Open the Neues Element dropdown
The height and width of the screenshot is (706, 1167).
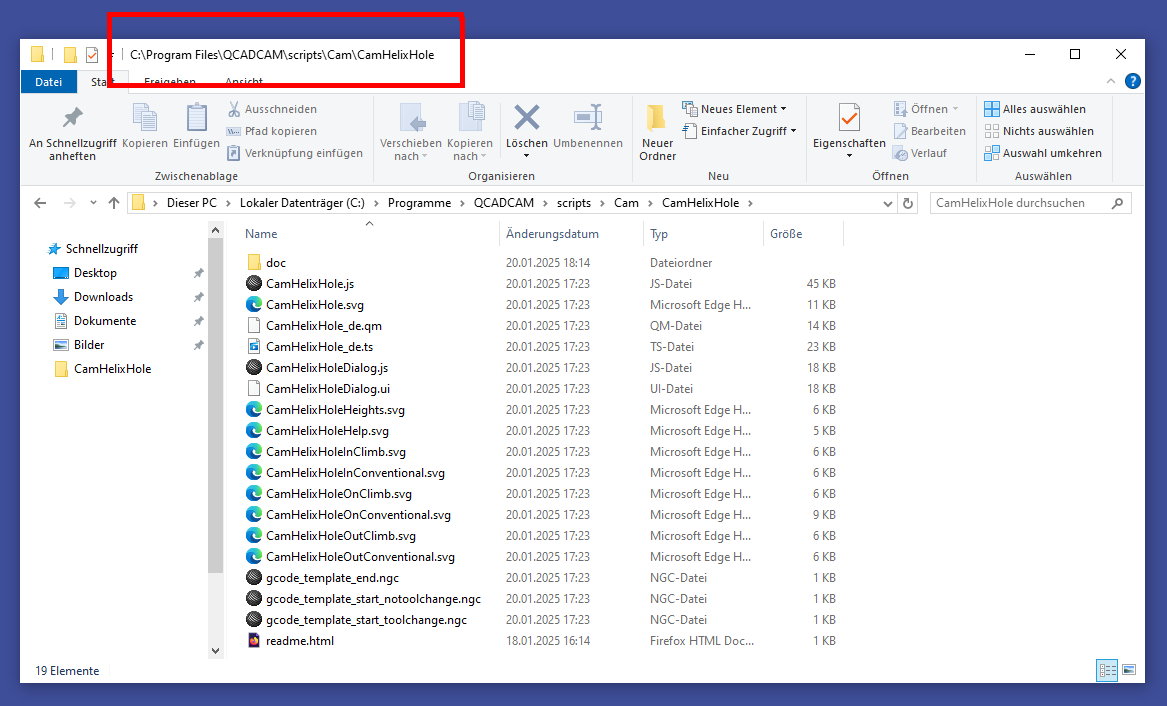click(735, 109)
